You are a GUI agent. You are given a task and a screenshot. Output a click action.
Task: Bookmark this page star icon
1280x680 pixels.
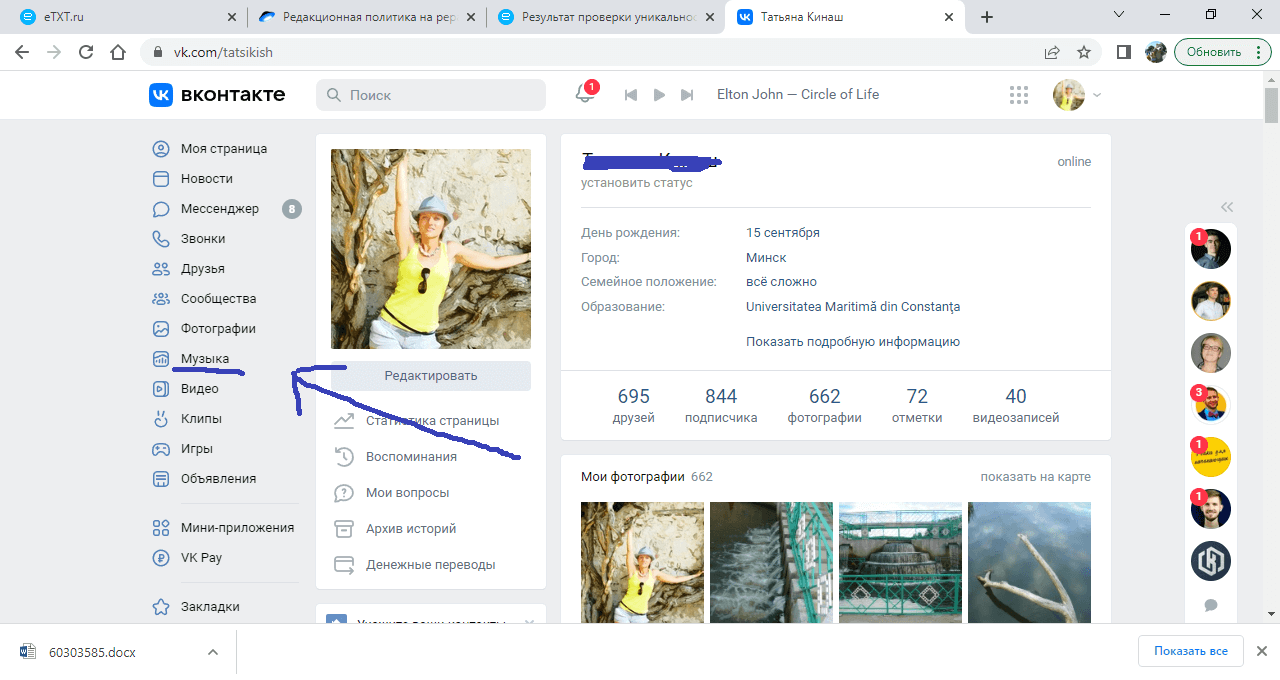1084,52
